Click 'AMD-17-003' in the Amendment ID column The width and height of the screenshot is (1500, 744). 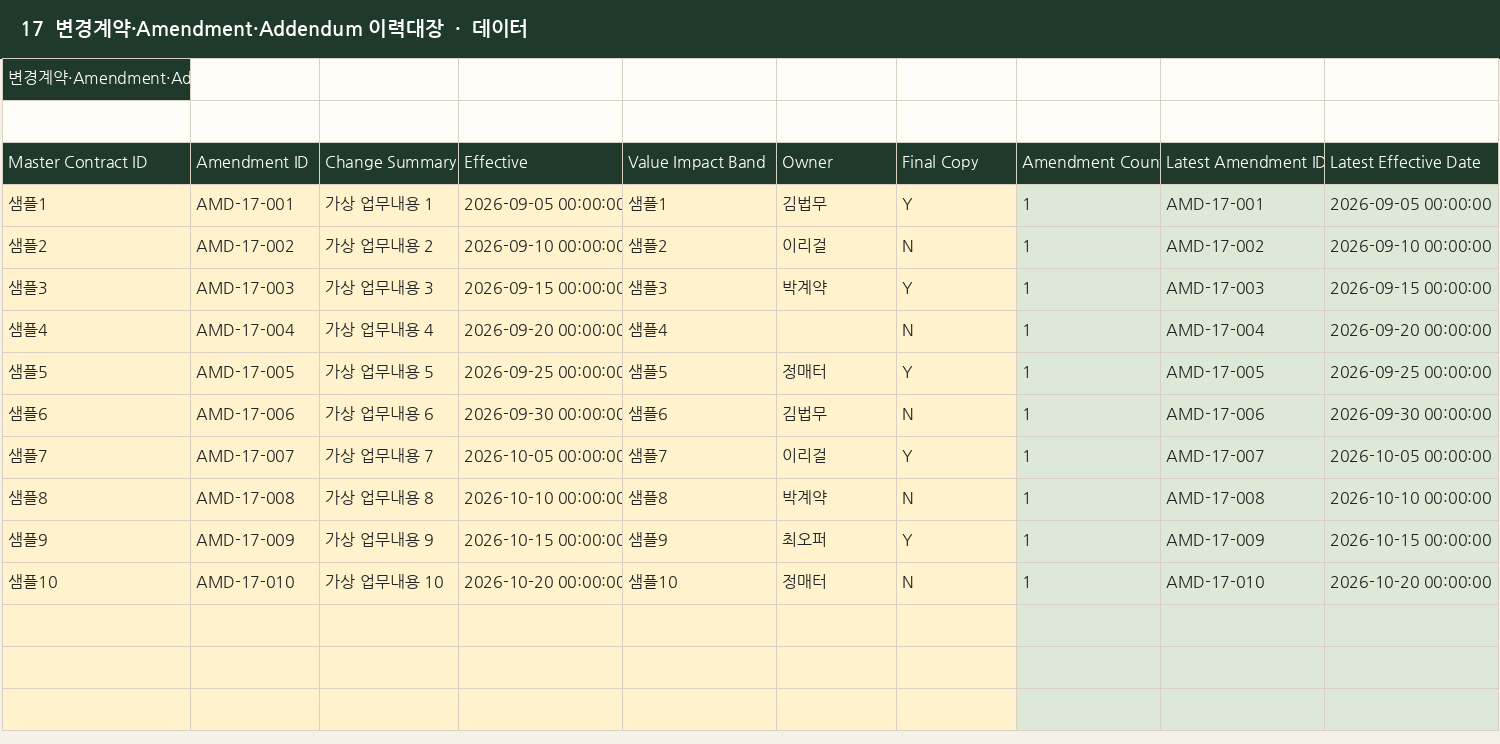pyautogui.click(x=255, y=289)
